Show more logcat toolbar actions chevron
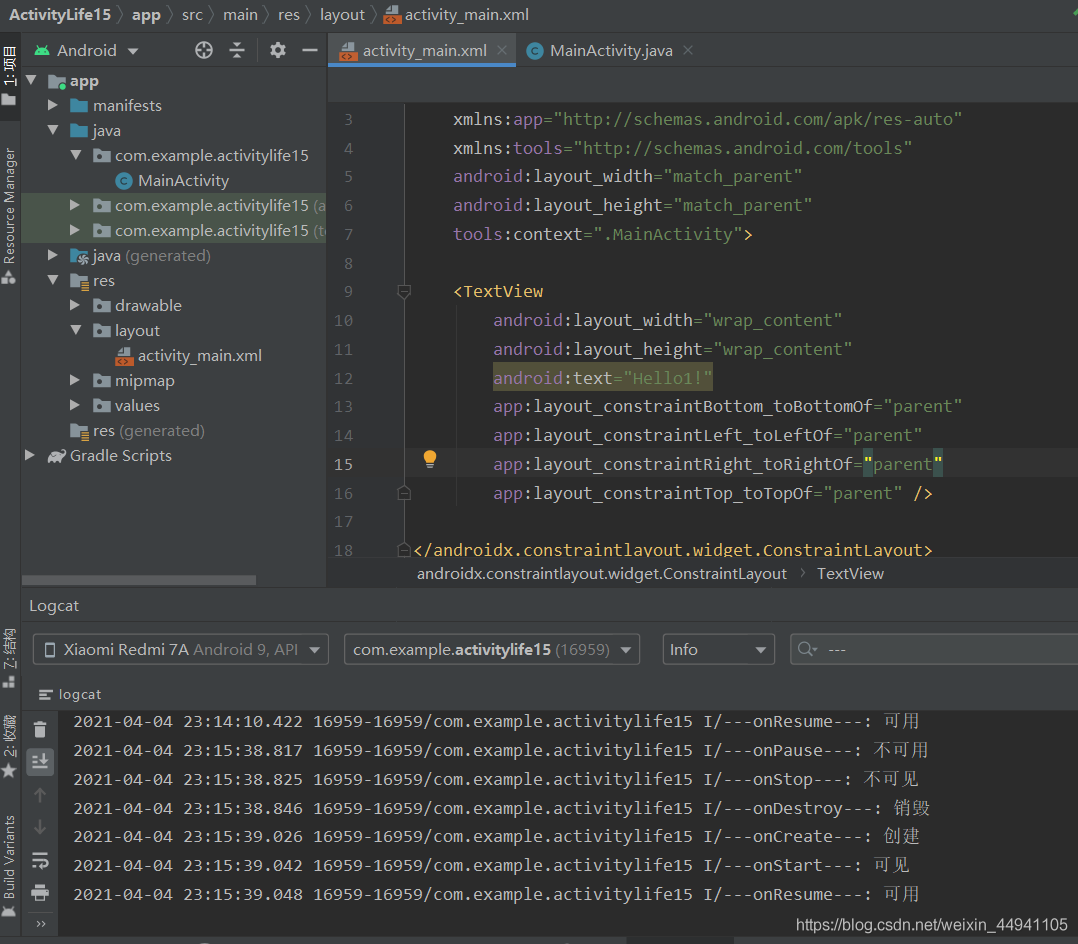 pyautogui.click(x=41, y=923)
